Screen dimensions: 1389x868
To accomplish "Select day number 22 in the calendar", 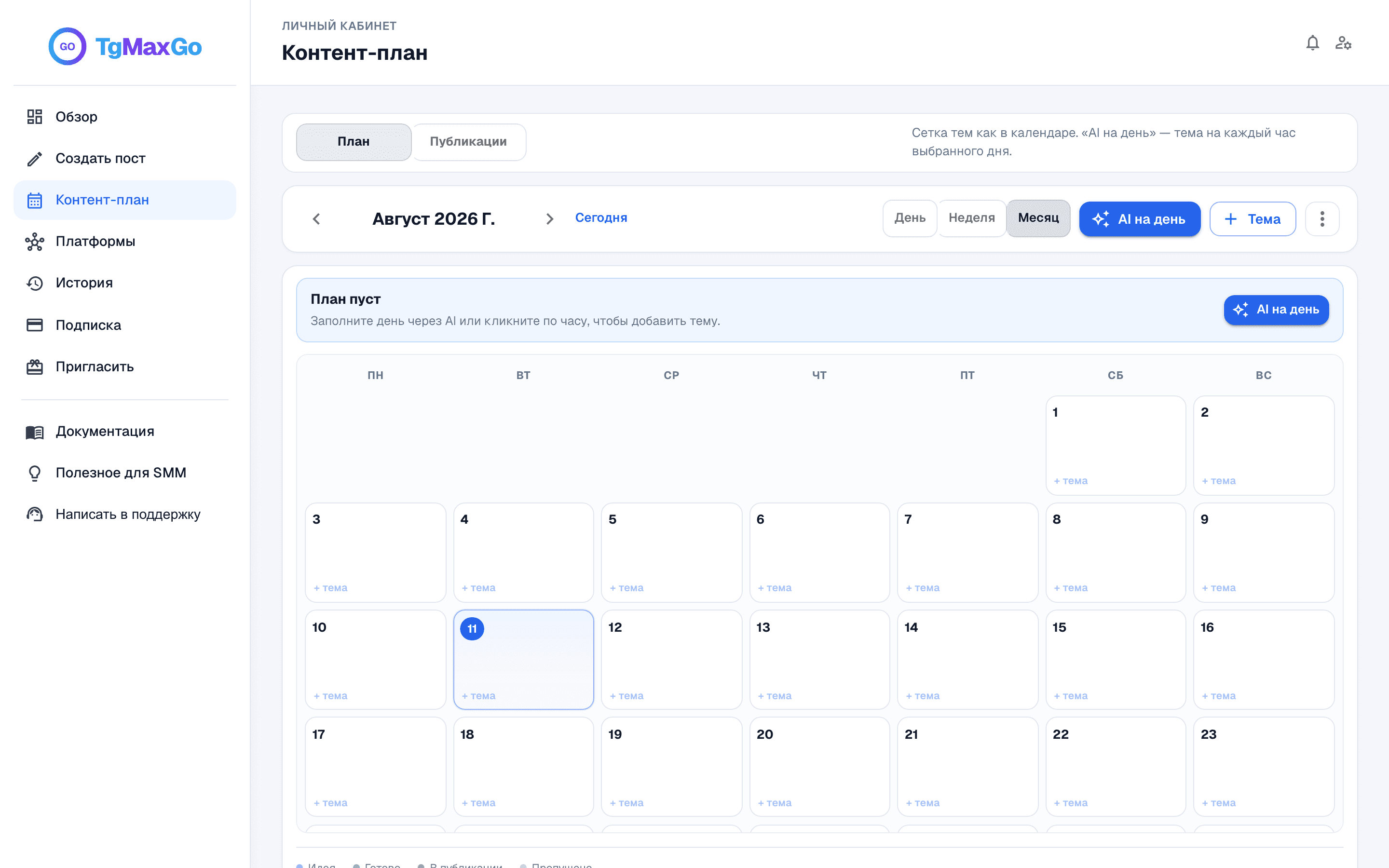I will pyautogui.click(x=1061, y=734).
